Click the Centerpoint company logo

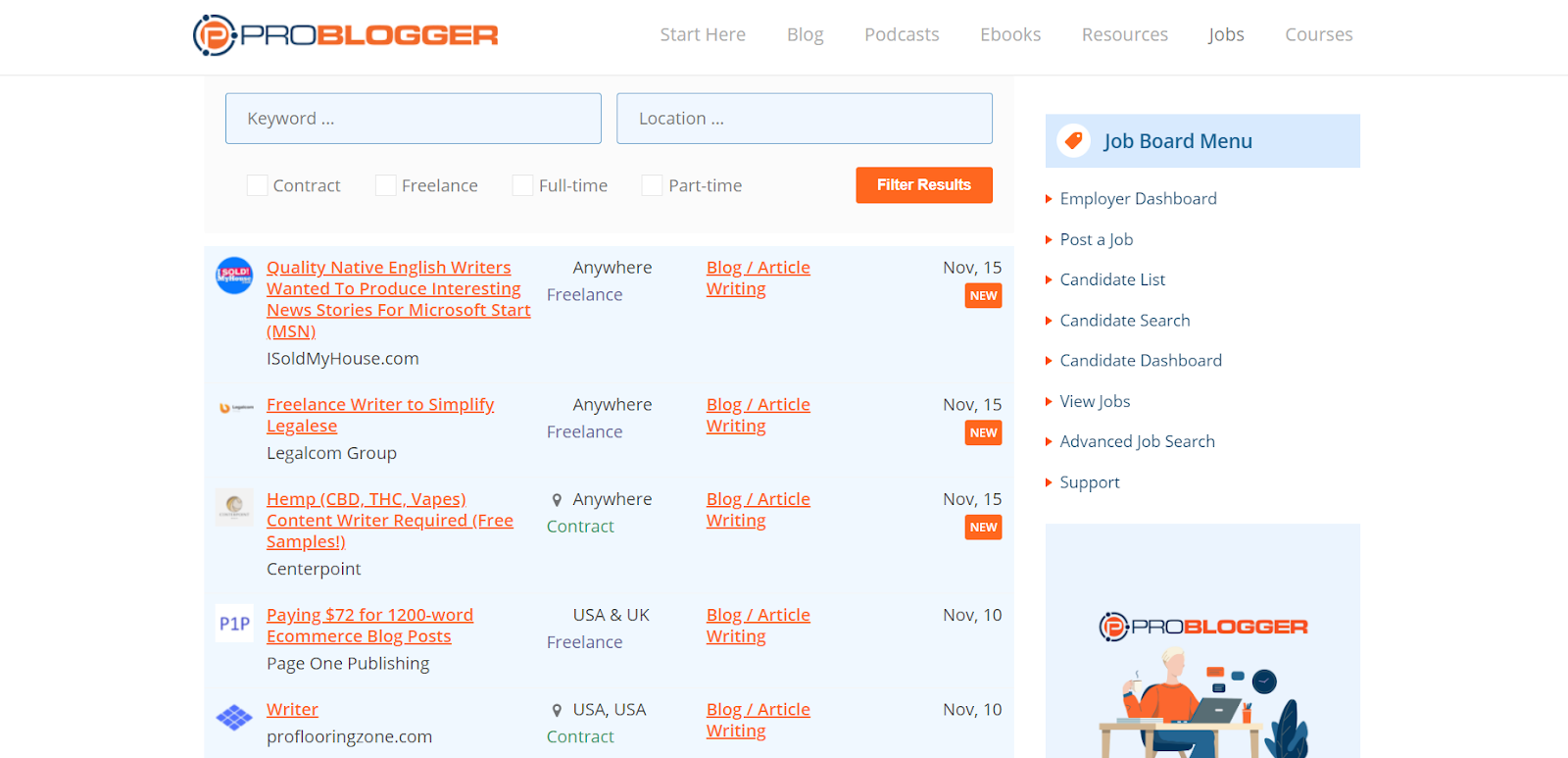click(234, 507)
